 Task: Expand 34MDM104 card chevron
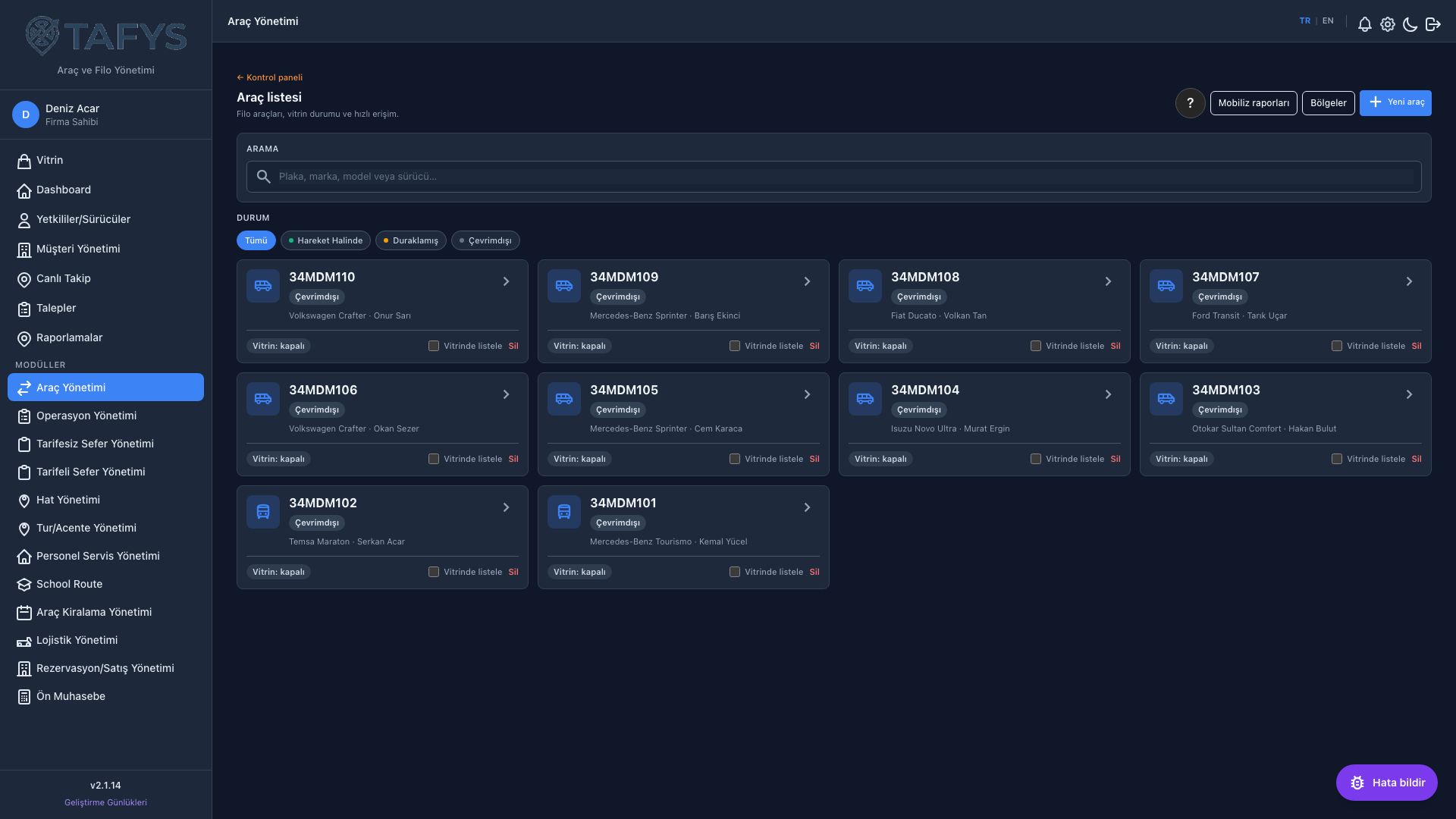point(1109,394)
